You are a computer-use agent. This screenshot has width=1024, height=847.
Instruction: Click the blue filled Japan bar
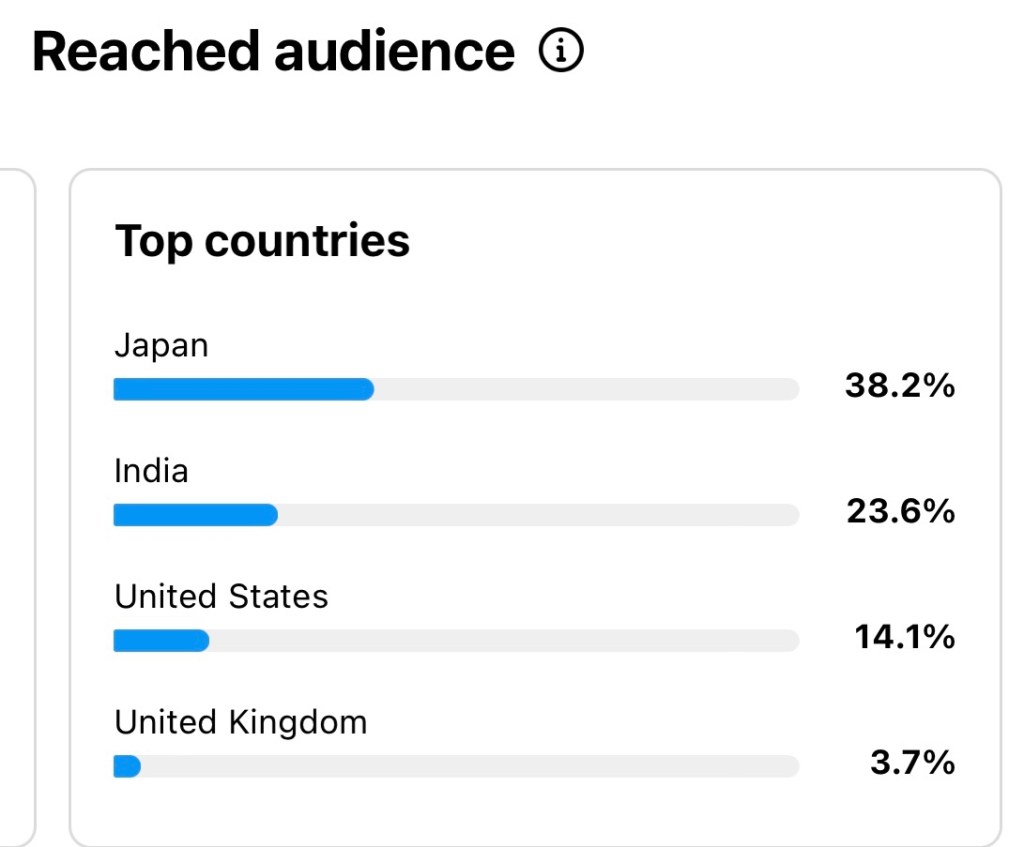point(243,390)
